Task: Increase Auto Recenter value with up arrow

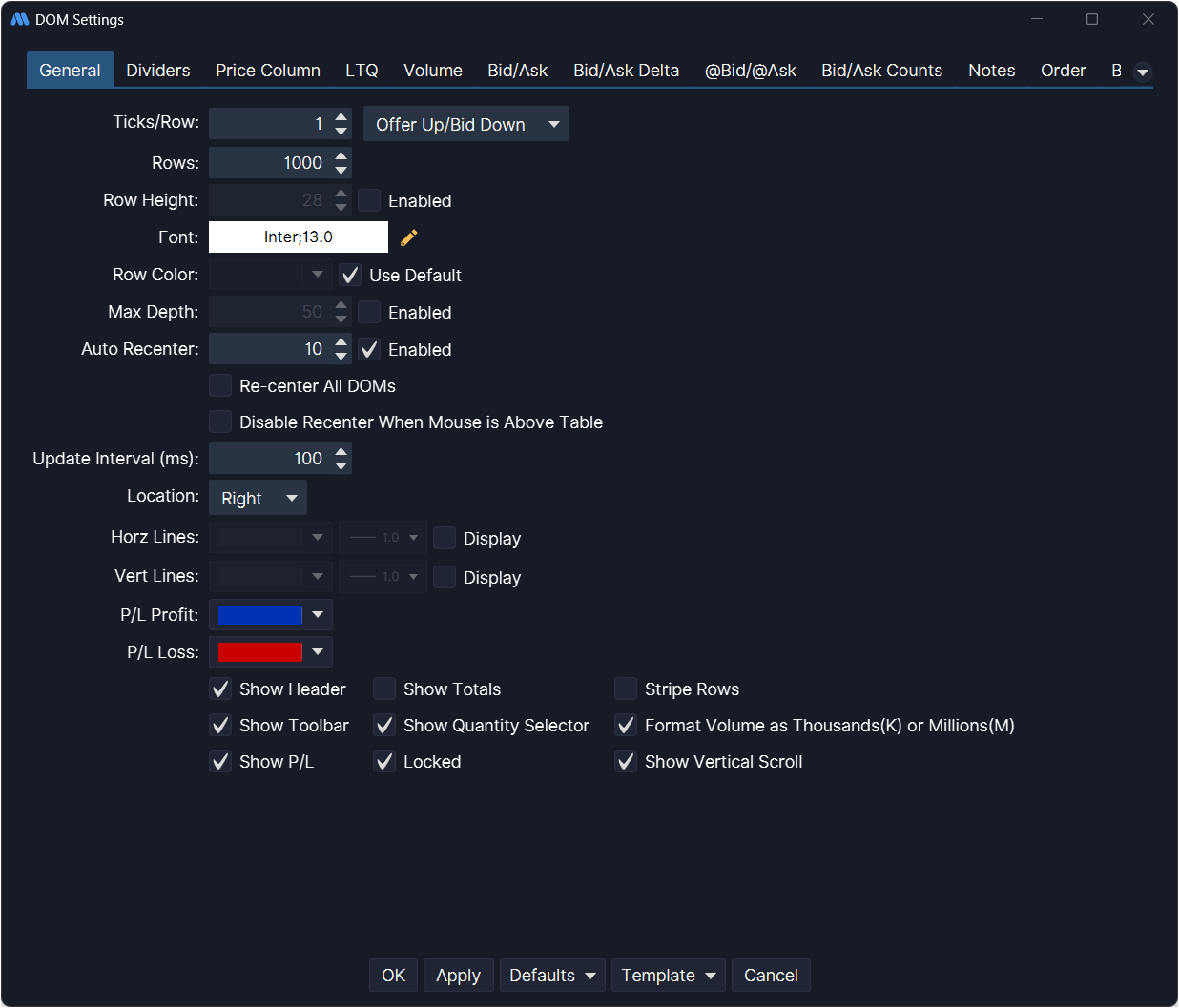Action: 341,342
